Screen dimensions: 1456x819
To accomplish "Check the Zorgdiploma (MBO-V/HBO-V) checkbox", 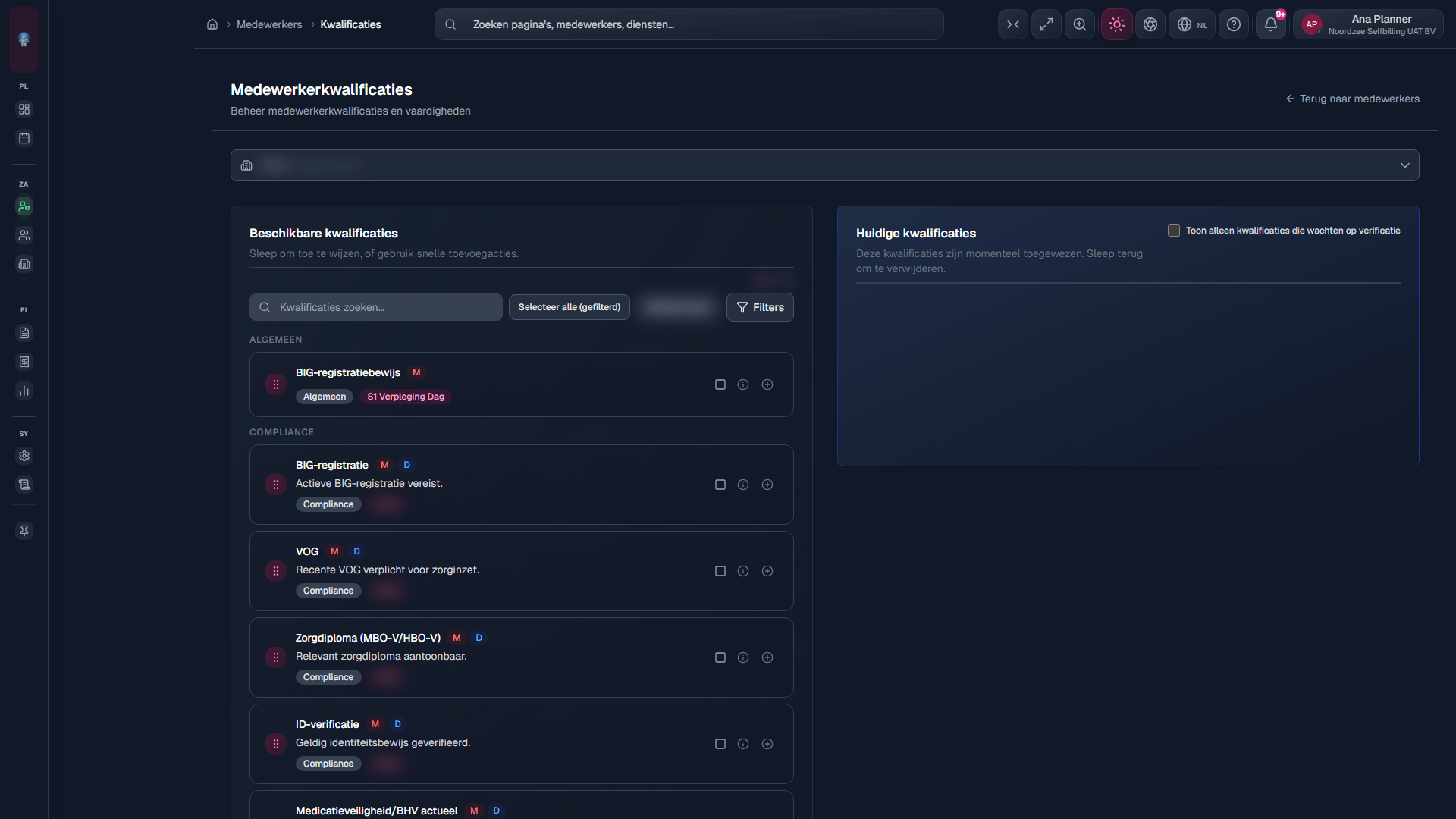I will pos(720,657).
